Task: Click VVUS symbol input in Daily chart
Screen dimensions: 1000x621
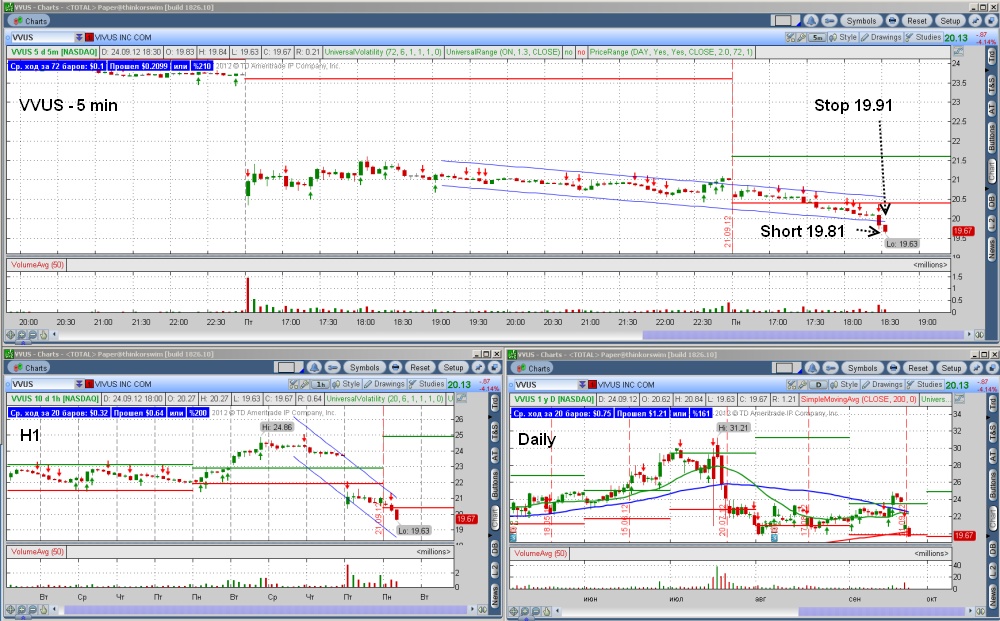Action: click(x=545, y=384)
